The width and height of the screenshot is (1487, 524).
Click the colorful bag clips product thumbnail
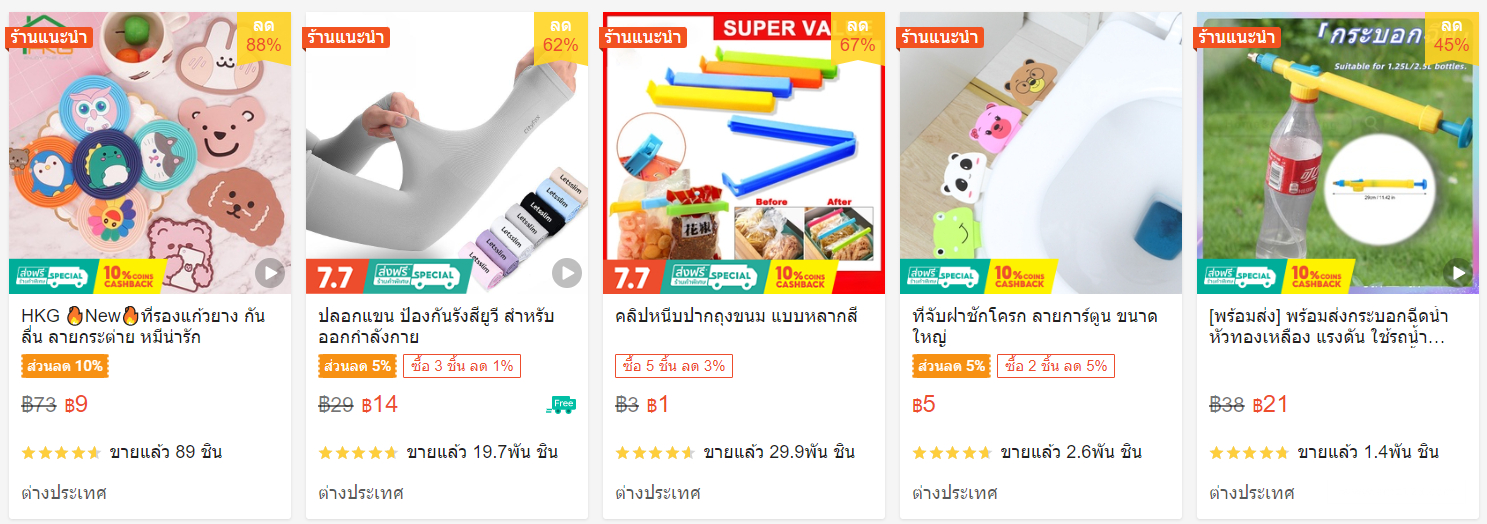pyautogui.click(x=744, y=153)
